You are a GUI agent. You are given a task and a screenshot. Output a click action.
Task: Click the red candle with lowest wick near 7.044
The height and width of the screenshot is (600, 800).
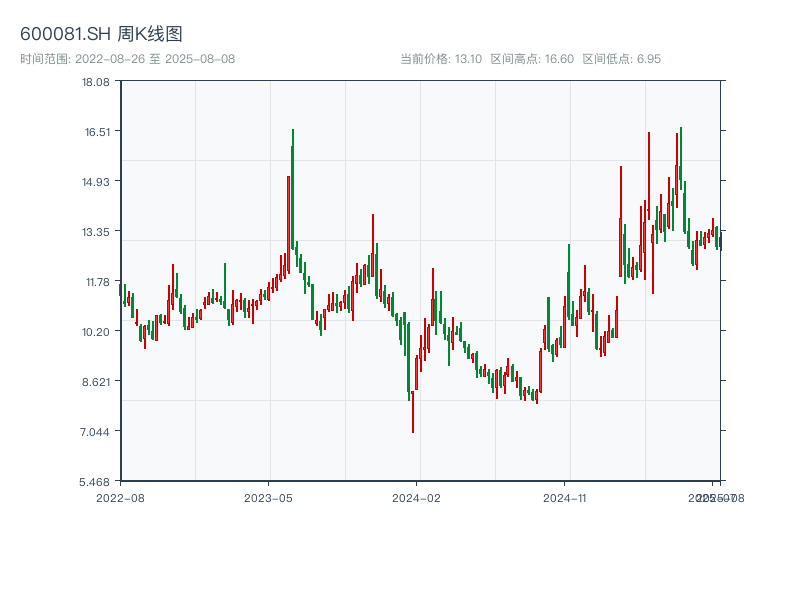point(413,411)
